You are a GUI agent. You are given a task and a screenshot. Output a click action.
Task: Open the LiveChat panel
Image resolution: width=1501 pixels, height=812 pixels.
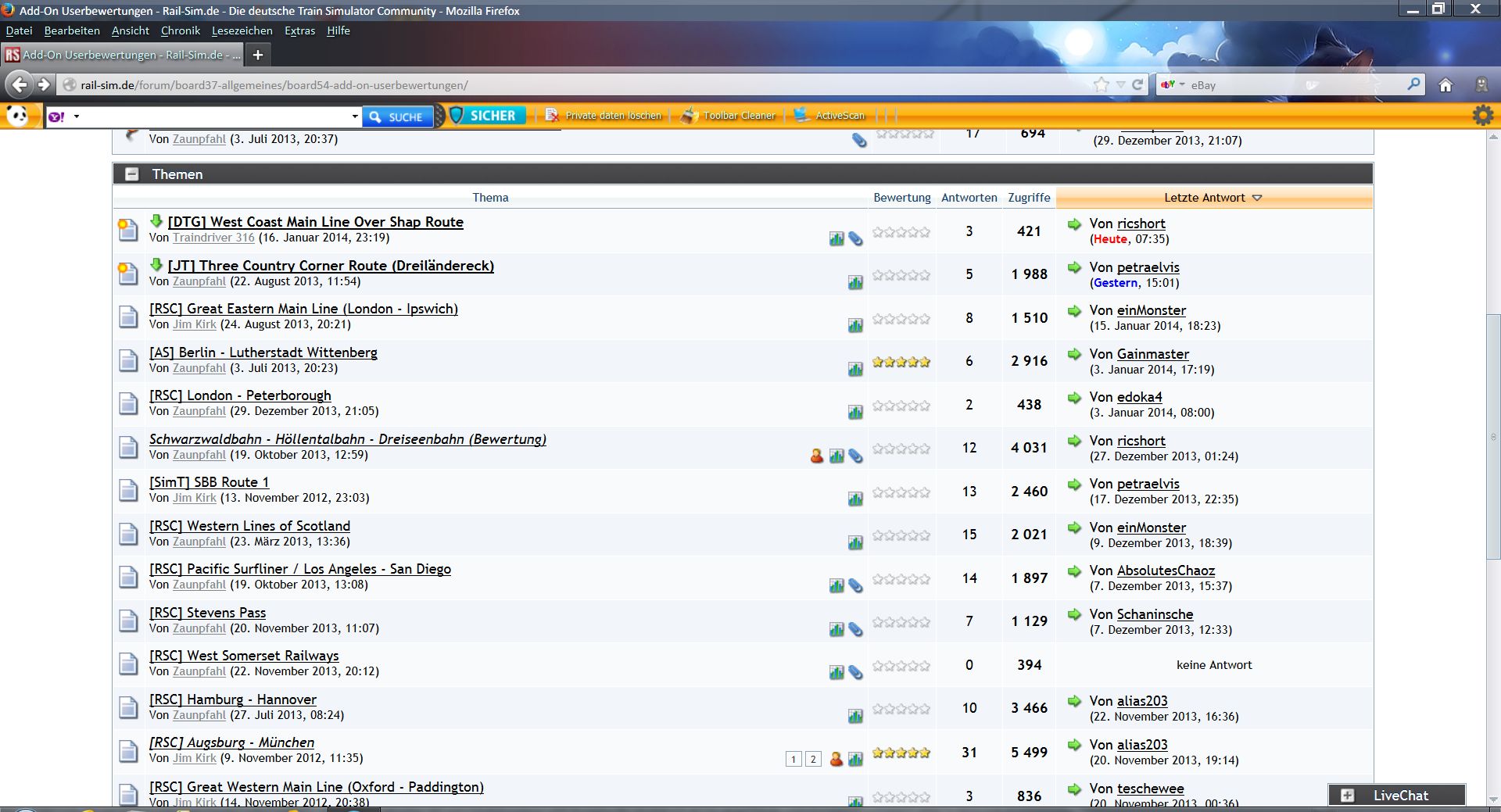tap(1397, 796)
